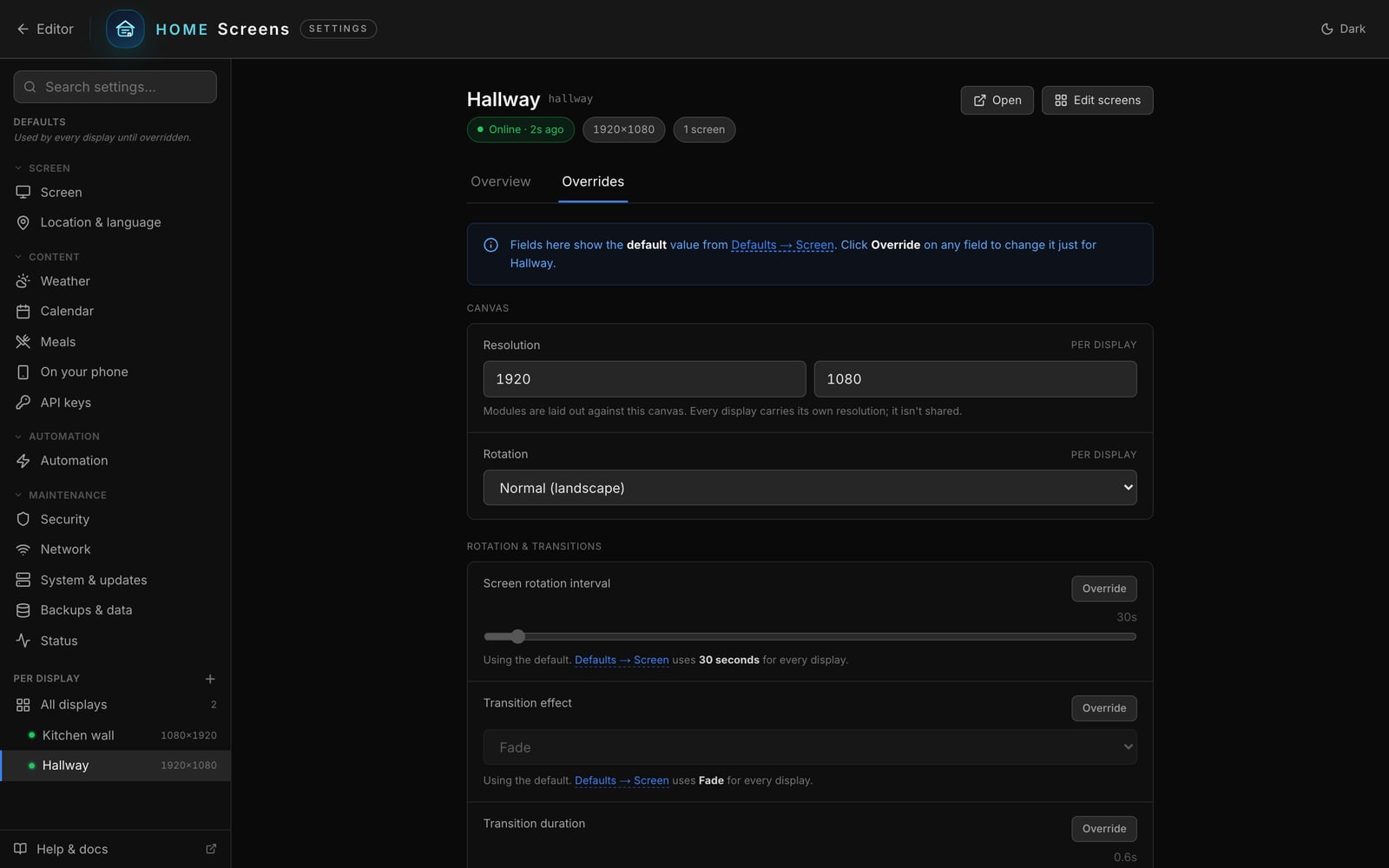Collapse the SCREEN sidebar section
Screen dimensions: 1389x868
42,168
